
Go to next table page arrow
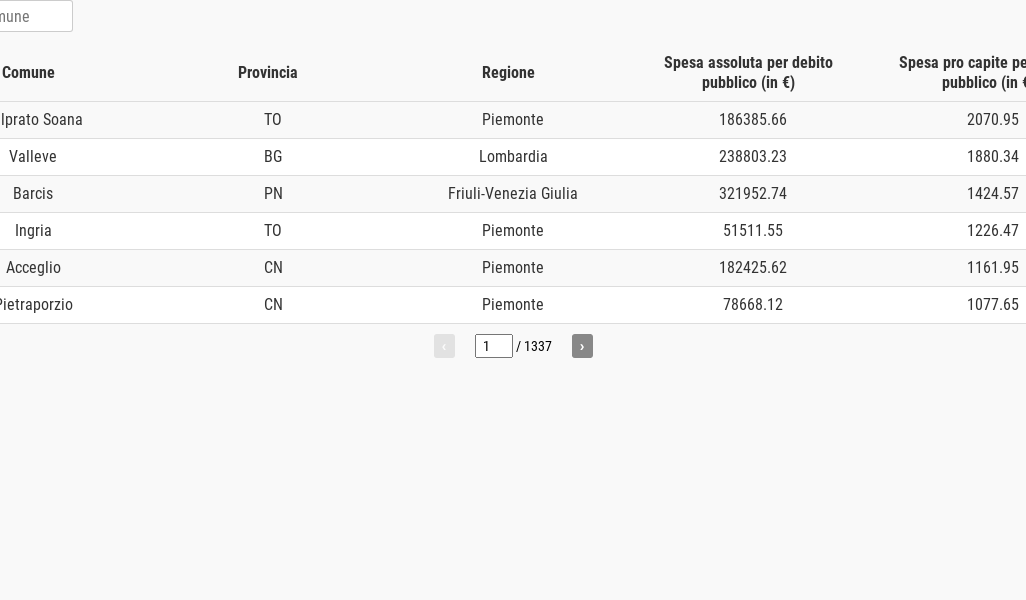coord(582,346)
